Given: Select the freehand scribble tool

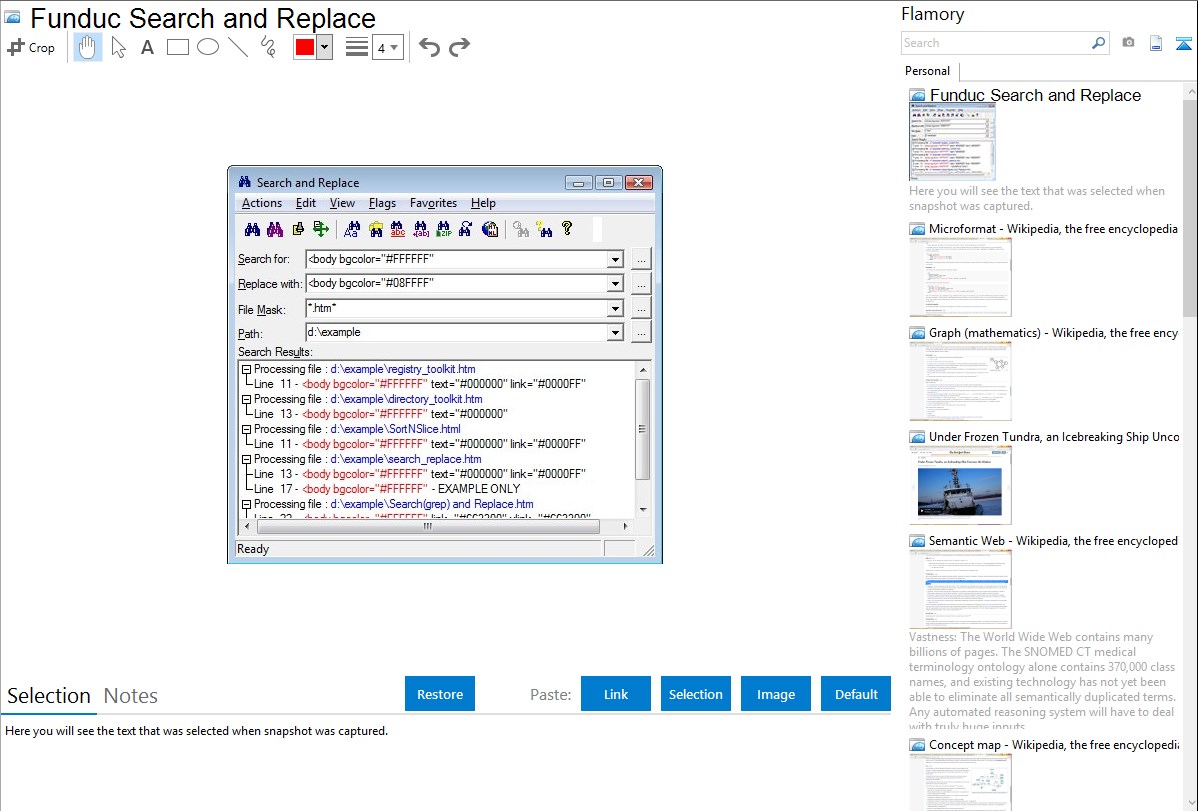Looking at the screenshot, I should point(268,47).
